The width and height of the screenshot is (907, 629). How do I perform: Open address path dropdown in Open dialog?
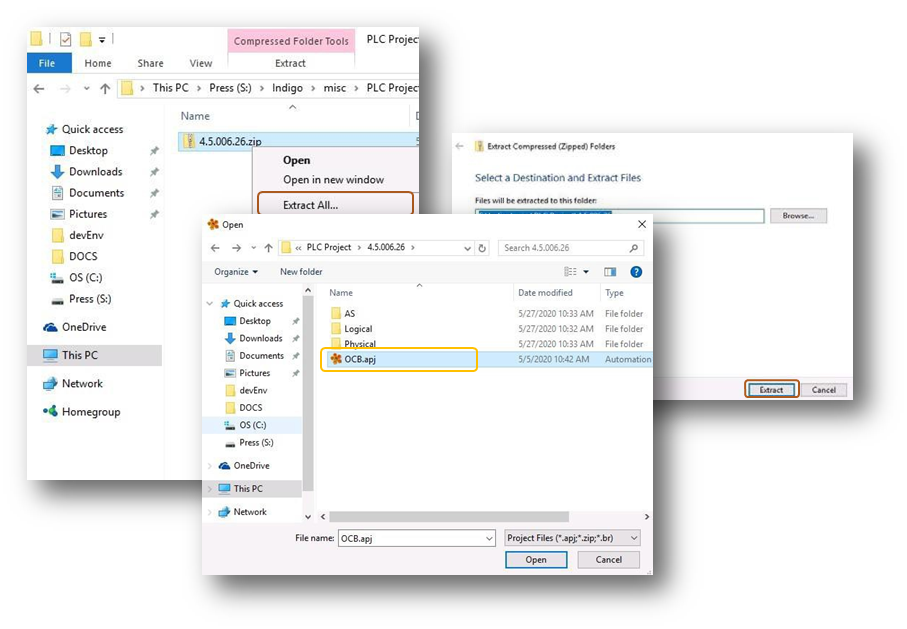(x=467, y=248)
